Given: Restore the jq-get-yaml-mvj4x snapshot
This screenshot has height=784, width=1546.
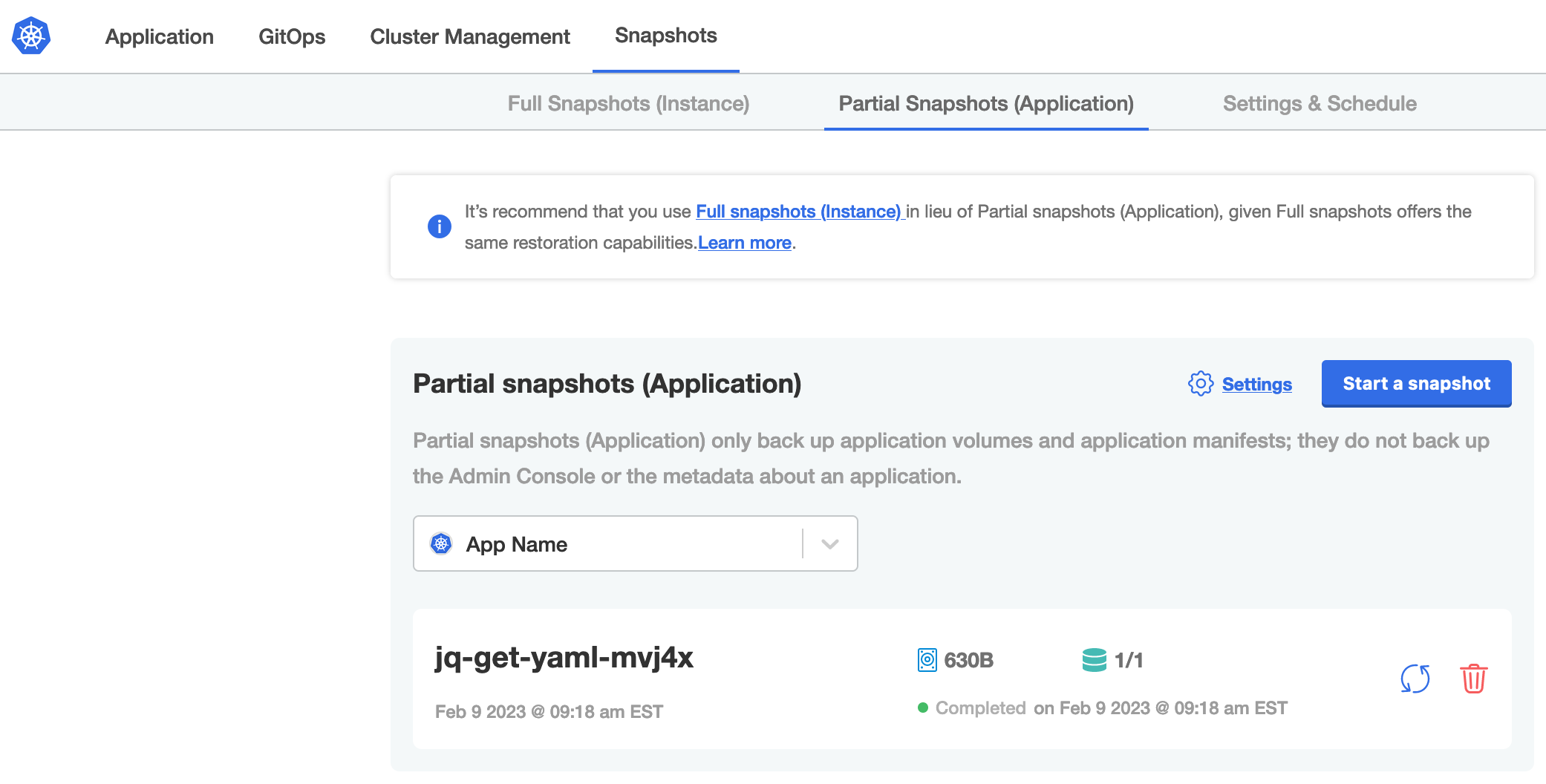Looking at the screenshot, I should (1415, 678).
